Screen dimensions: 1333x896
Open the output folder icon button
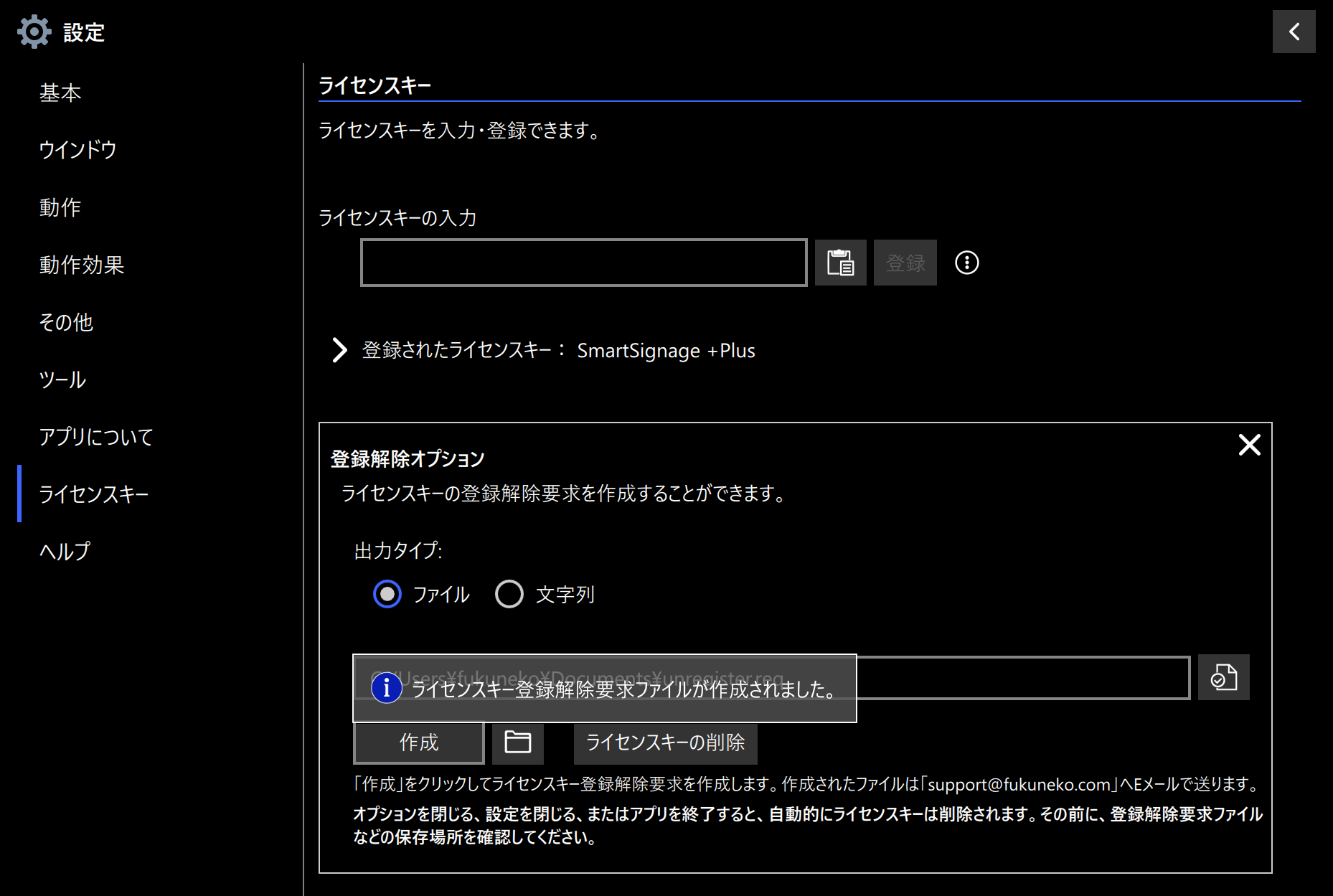click(517, 742)
